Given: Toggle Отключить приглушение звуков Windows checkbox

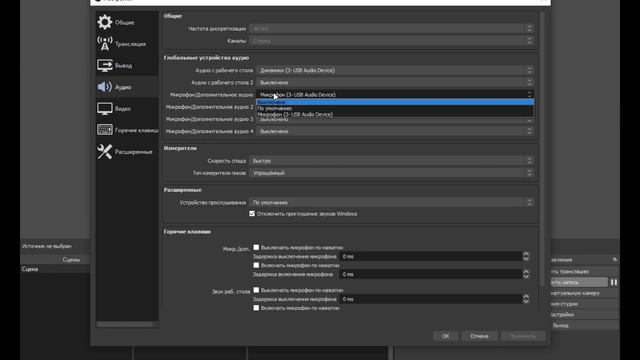Looking at the screenshot, I should [x=252, y=213].
